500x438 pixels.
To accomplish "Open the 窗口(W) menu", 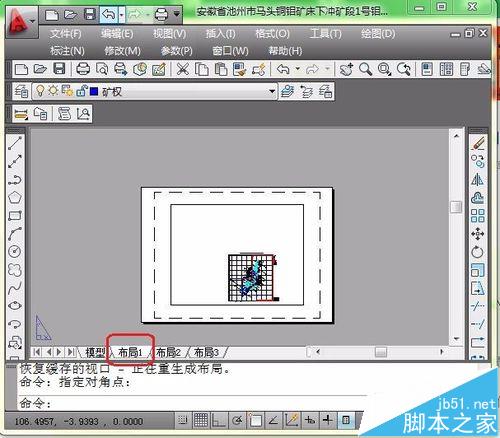I will (x=230, y=51).
